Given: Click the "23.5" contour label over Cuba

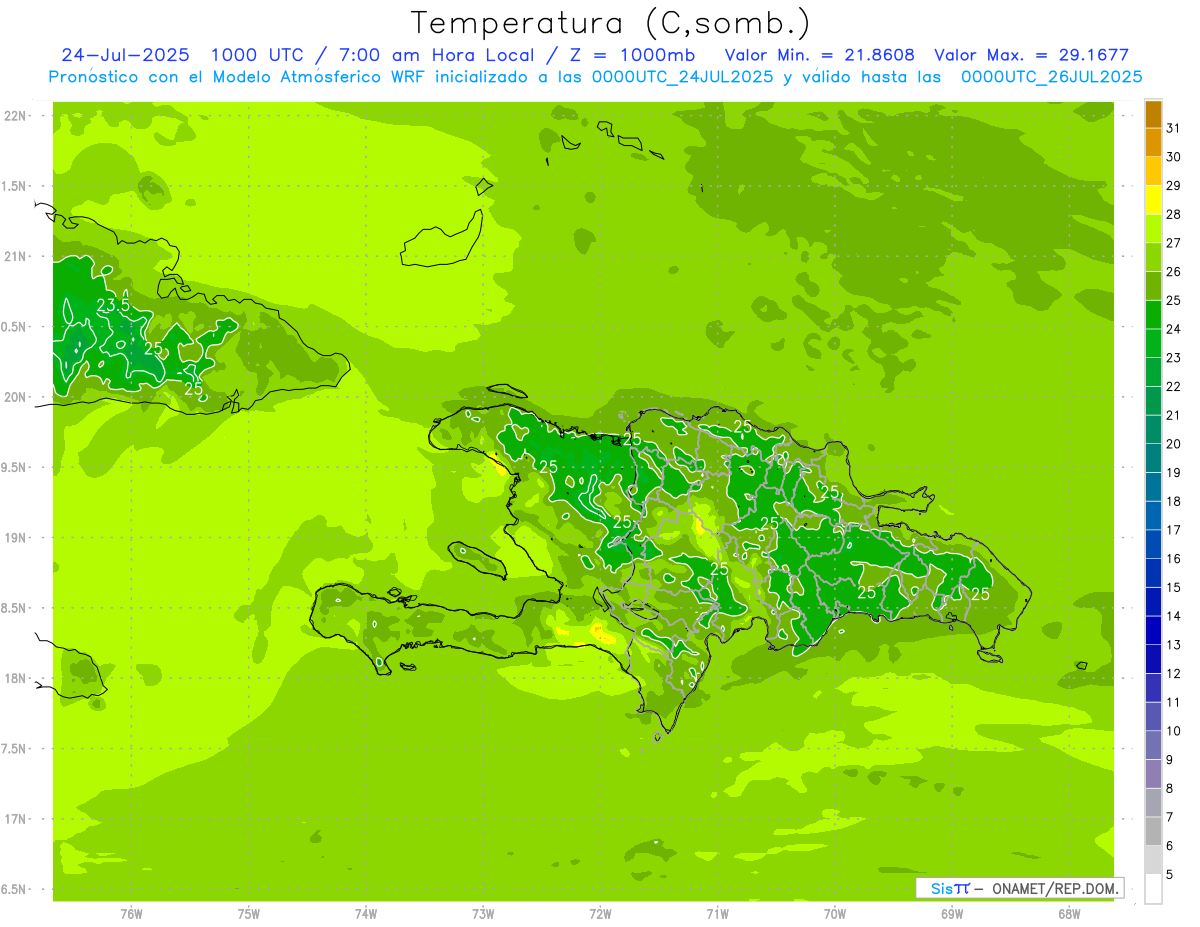Looking at the screenshot, I should point(113,305).
